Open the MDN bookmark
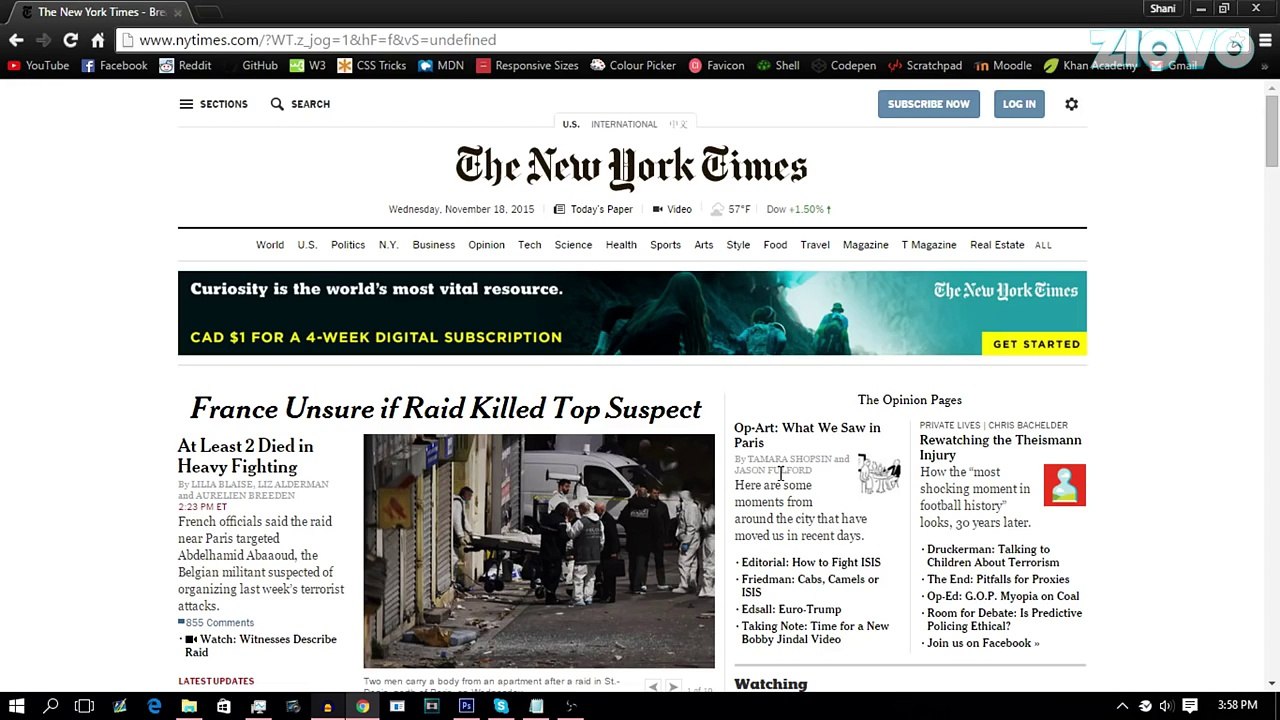Image resolution: width=1280 pixels, height=720 pixels. coord(441,65)
